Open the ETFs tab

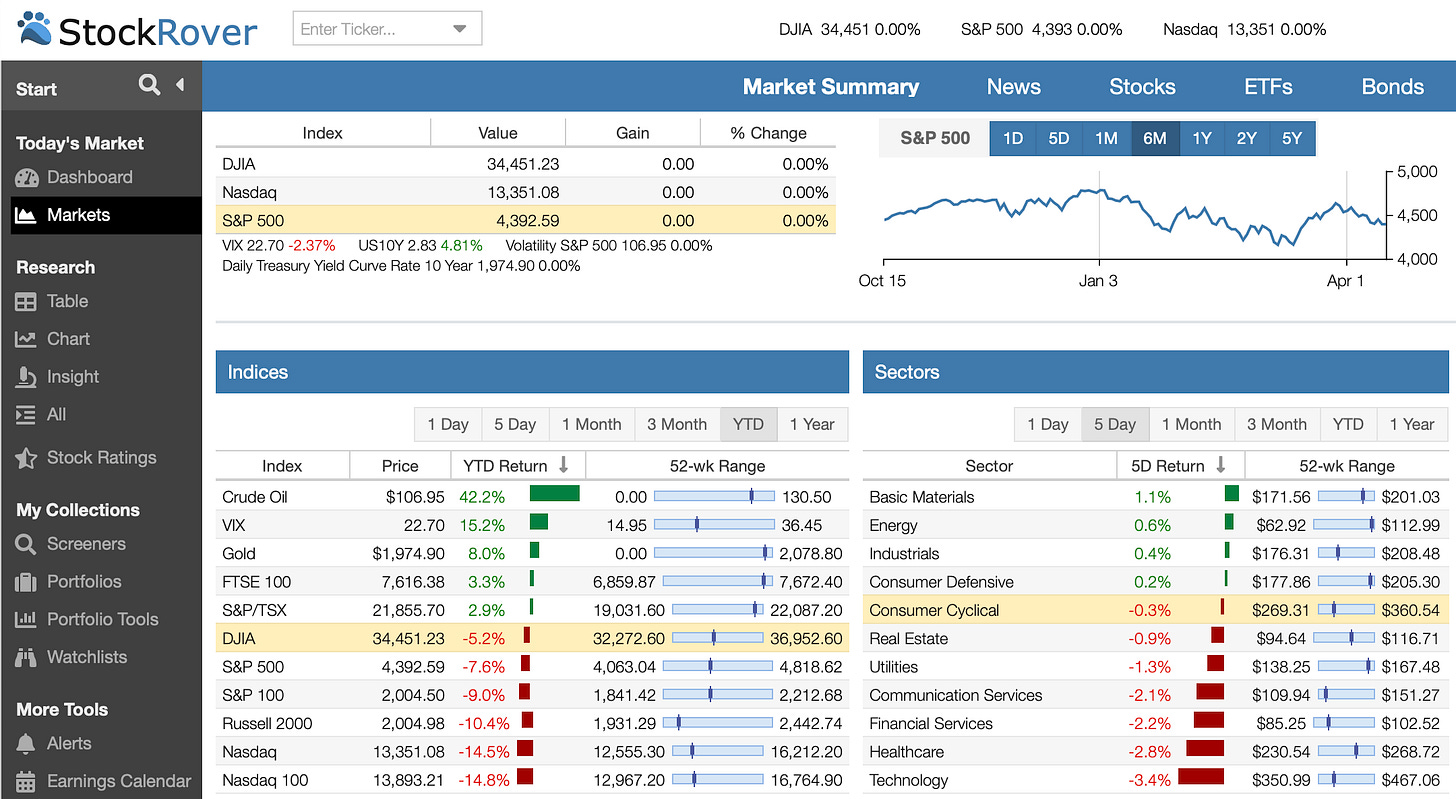click(x=1268, y=87)
